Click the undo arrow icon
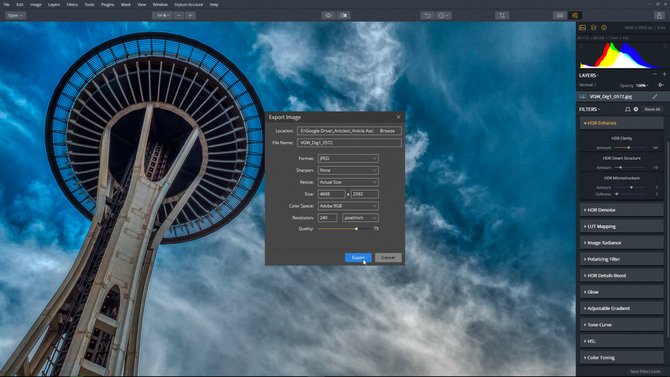 (426, 15)
